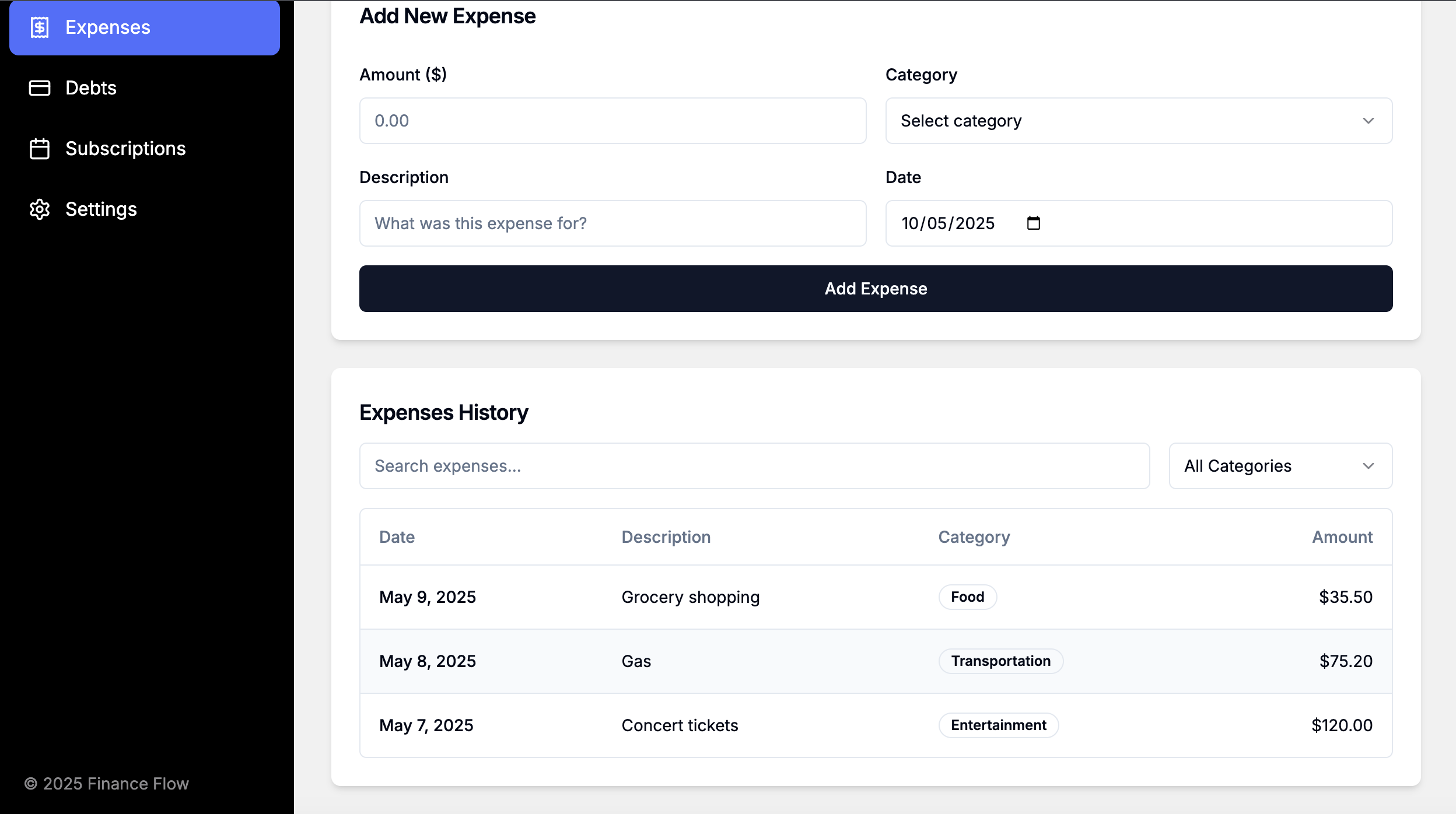Click the Subscriptions calendar icon
The width and height of the screenshot is (1456, 814).
(39, 149)
